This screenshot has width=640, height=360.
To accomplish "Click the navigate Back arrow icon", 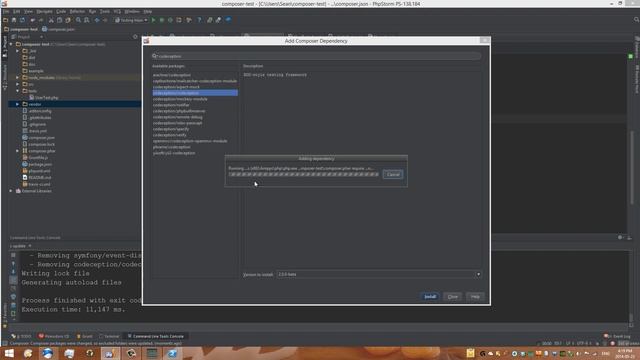I will pos(97,20).
